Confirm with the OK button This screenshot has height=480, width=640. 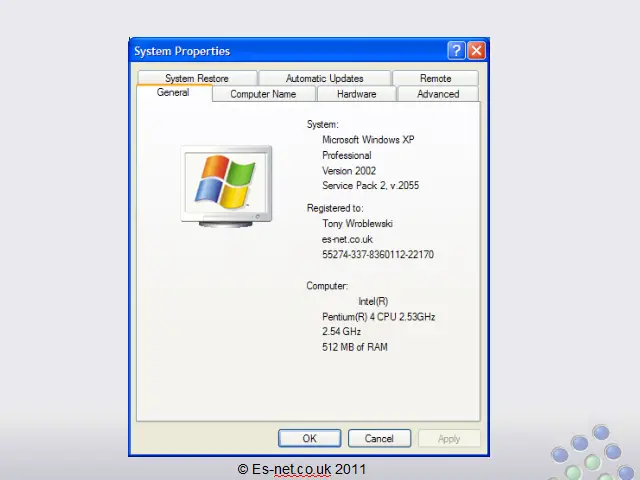[x=309, y=438]
